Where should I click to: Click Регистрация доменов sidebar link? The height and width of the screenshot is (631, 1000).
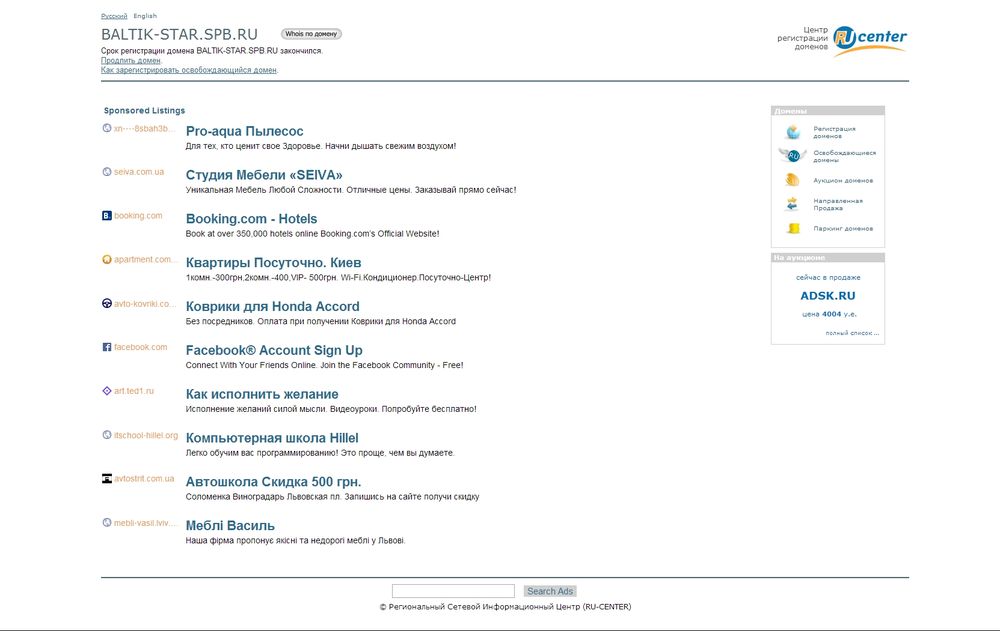coord(834,132)
